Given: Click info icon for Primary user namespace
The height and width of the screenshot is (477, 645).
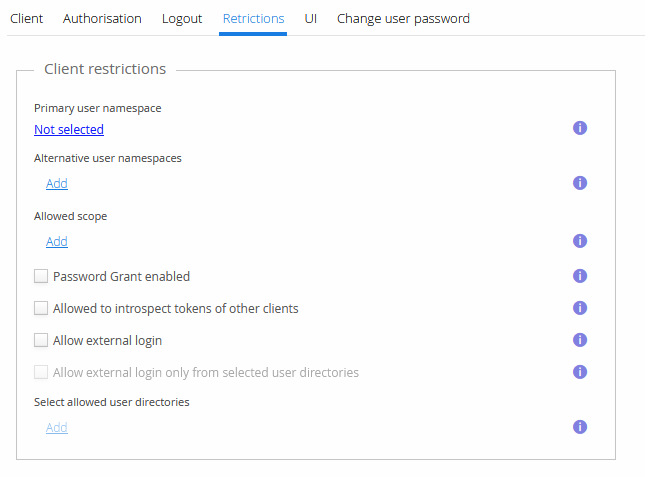Looking at the screenshot, I should pyautogui.click(x=579, y=128).
